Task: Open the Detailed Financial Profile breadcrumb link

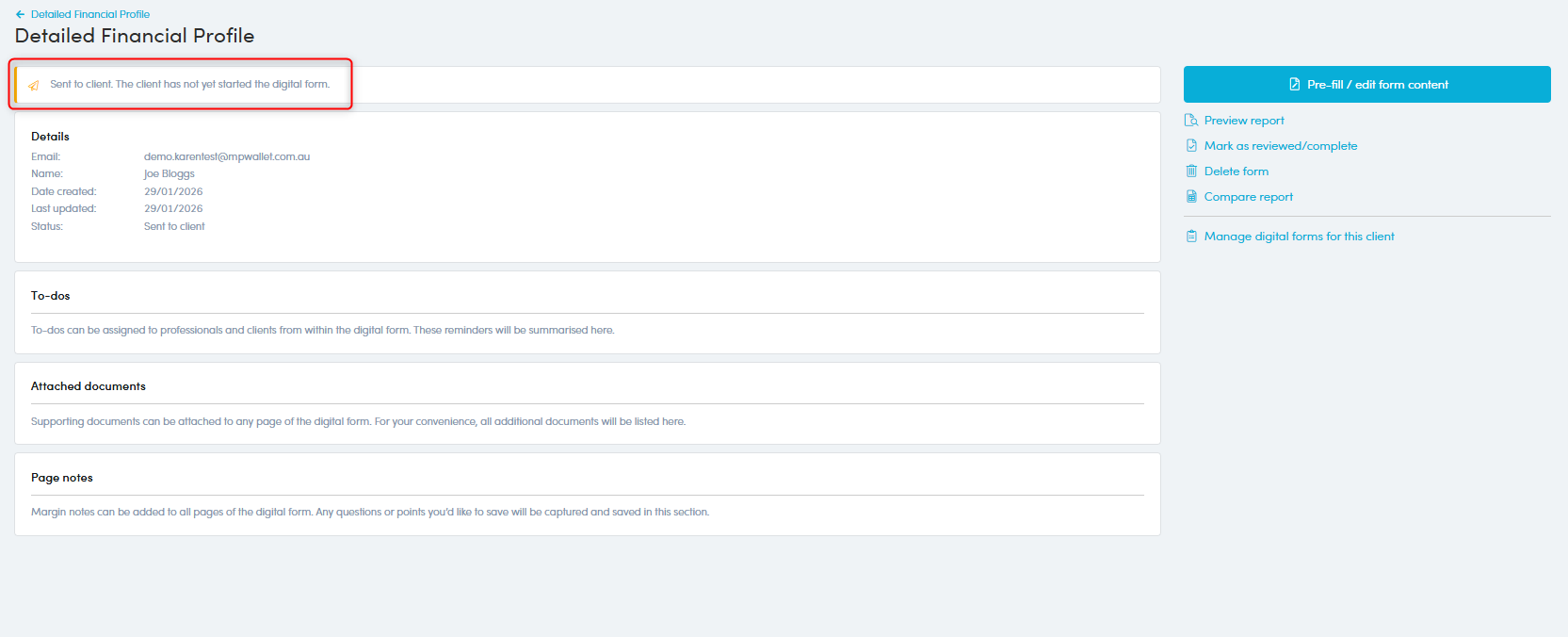Action: pyautogui.click(x=90, y=14)
